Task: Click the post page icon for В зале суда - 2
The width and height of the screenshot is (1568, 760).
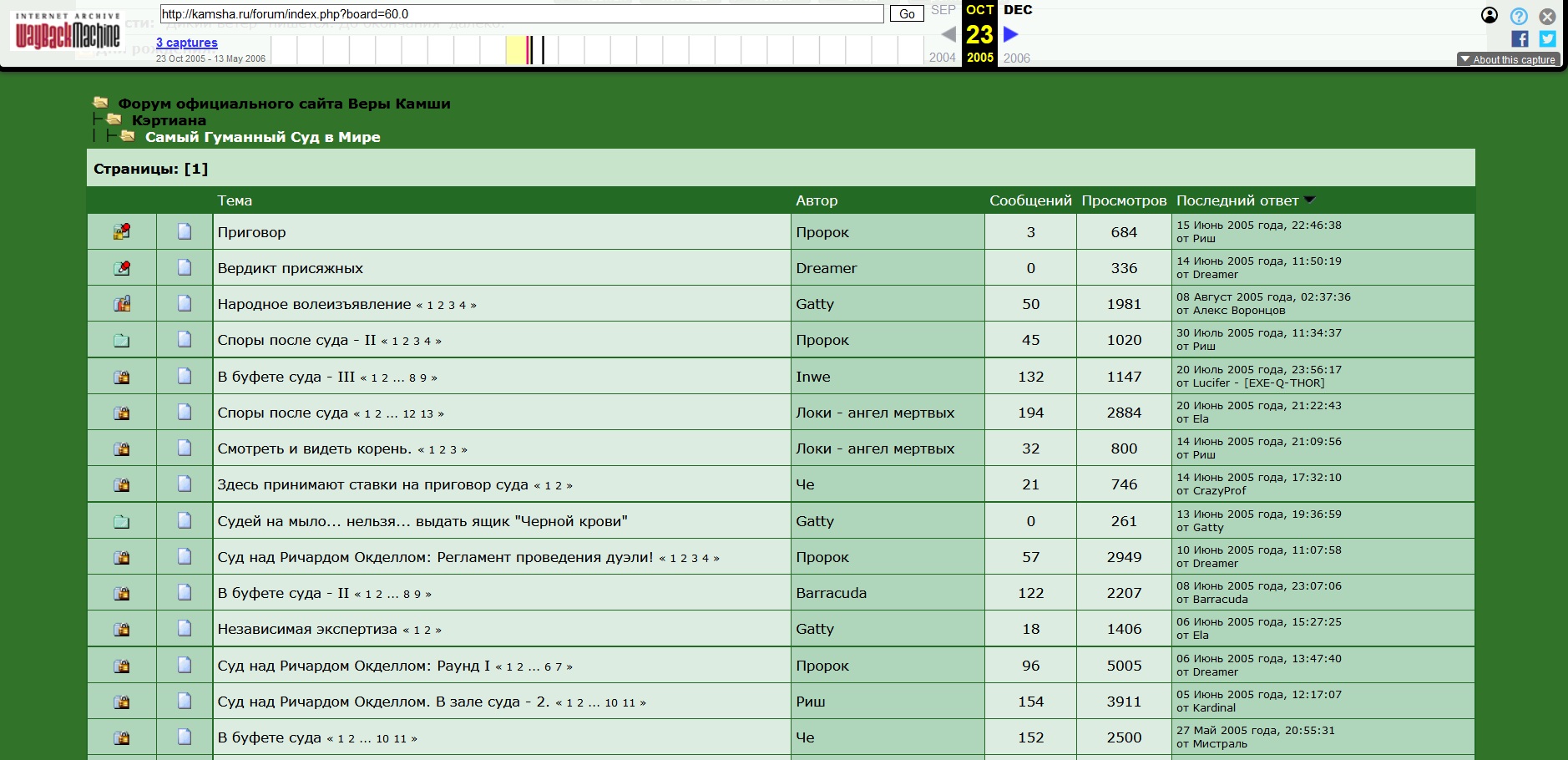Action: point(185,701)
